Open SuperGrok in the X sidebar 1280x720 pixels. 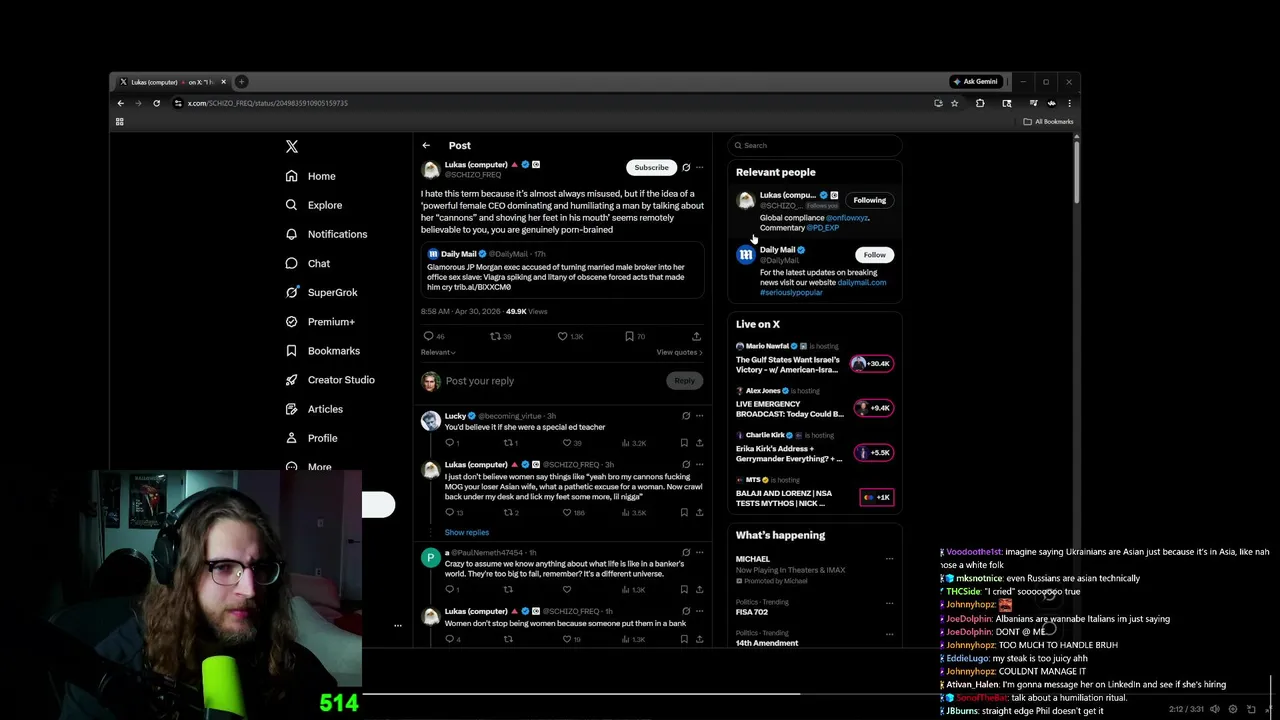click(322, 292)
